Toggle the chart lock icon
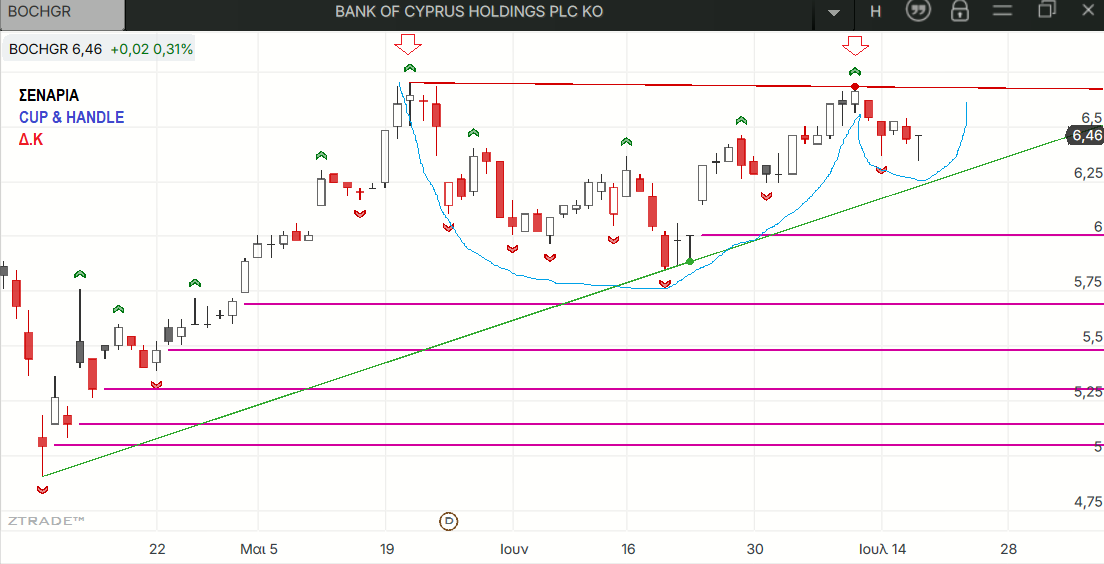1104x564 pixels. pyautogui.click(x=958, y=11)
